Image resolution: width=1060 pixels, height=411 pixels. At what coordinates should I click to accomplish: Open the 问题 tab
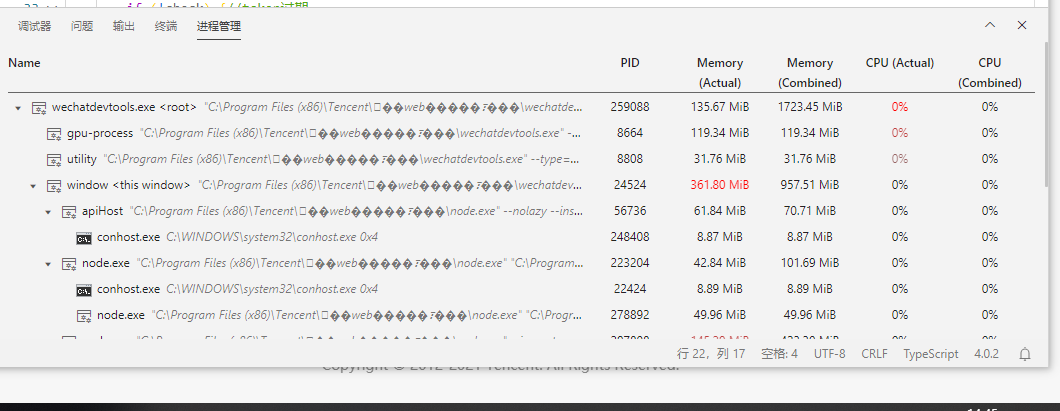[x=82, y=26]
